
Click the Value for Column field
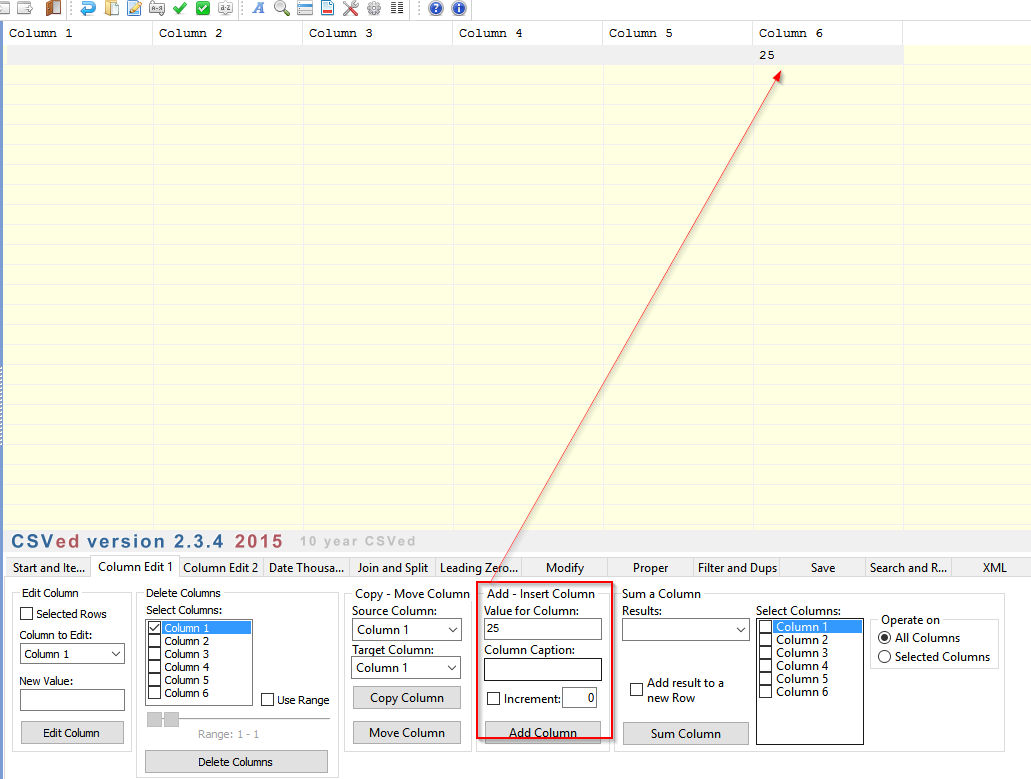[x=543, y=629]
